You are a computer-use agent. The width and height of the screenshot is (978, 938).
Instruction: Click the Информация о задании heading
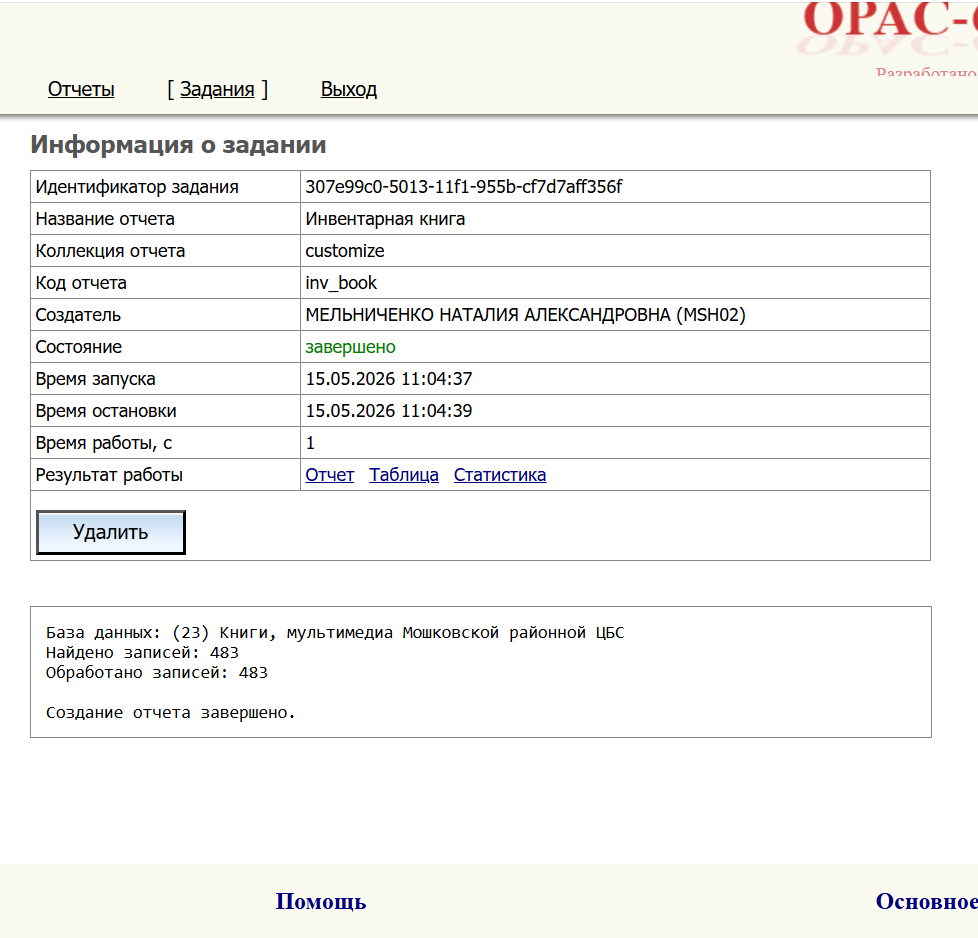point(178,145)
